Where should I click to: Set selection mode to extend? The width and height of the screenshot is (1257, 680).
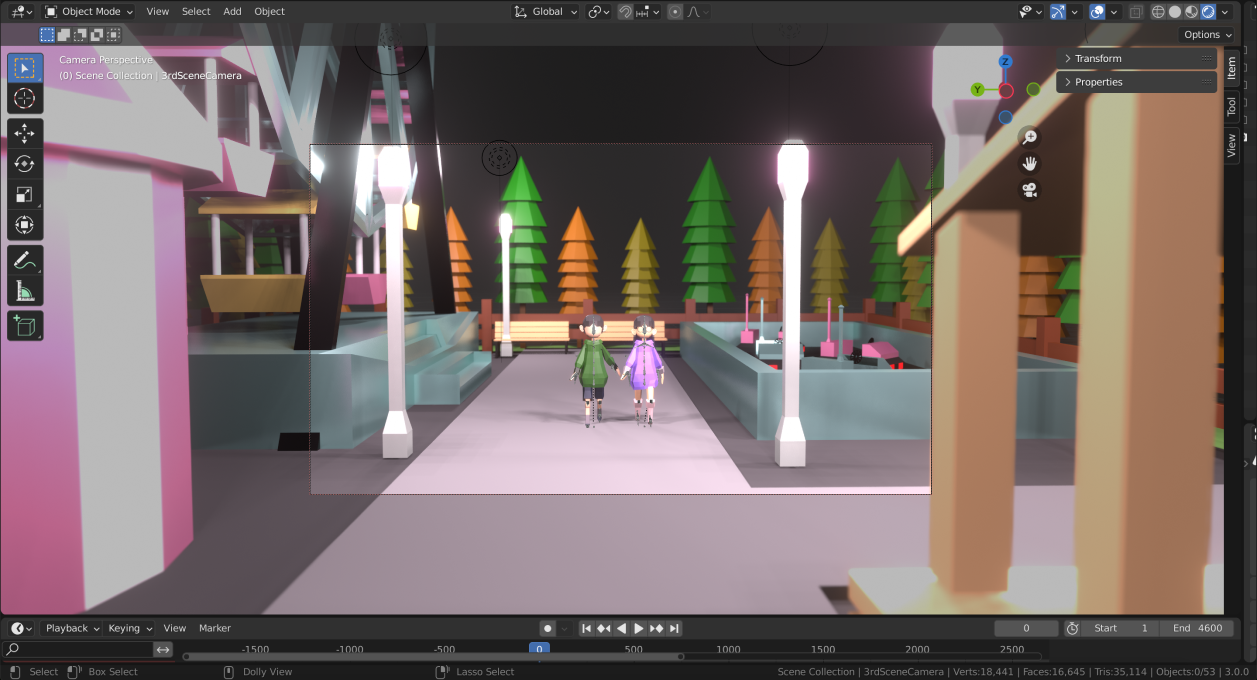[64, 35]
